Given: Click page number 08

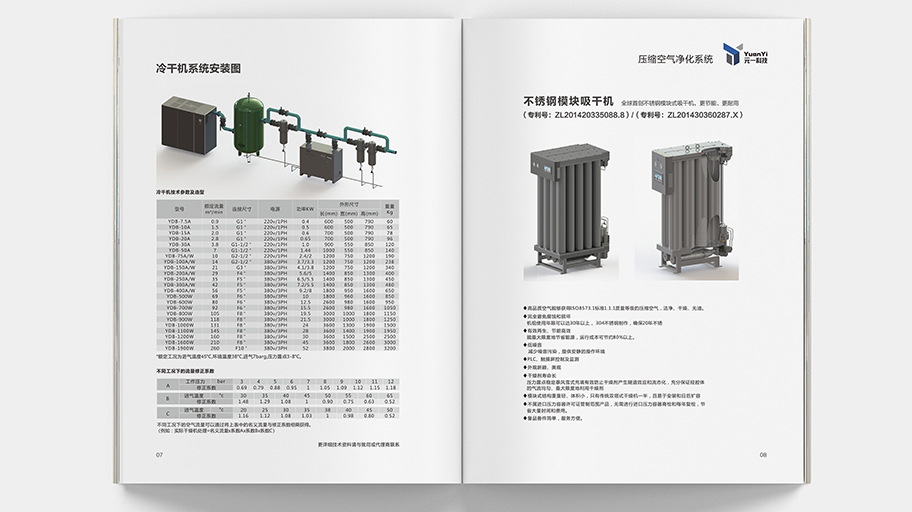Looking at the screenshot, I should point(763,455).
